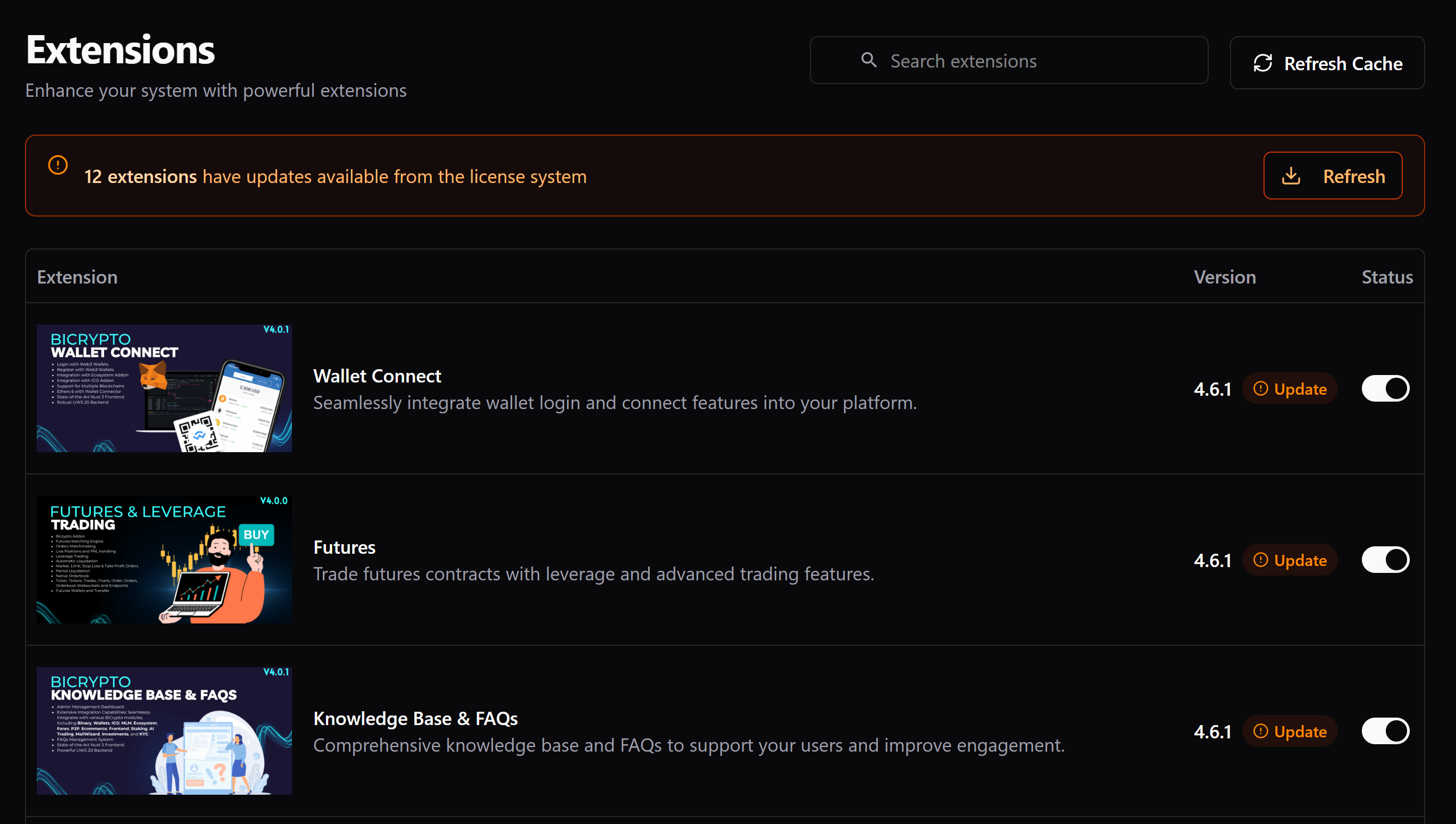This screenshot has height=824, width=1456.
Task: Click the warning icon on Knowledge Base's Update badge
Action: (x=1261, y=731)
